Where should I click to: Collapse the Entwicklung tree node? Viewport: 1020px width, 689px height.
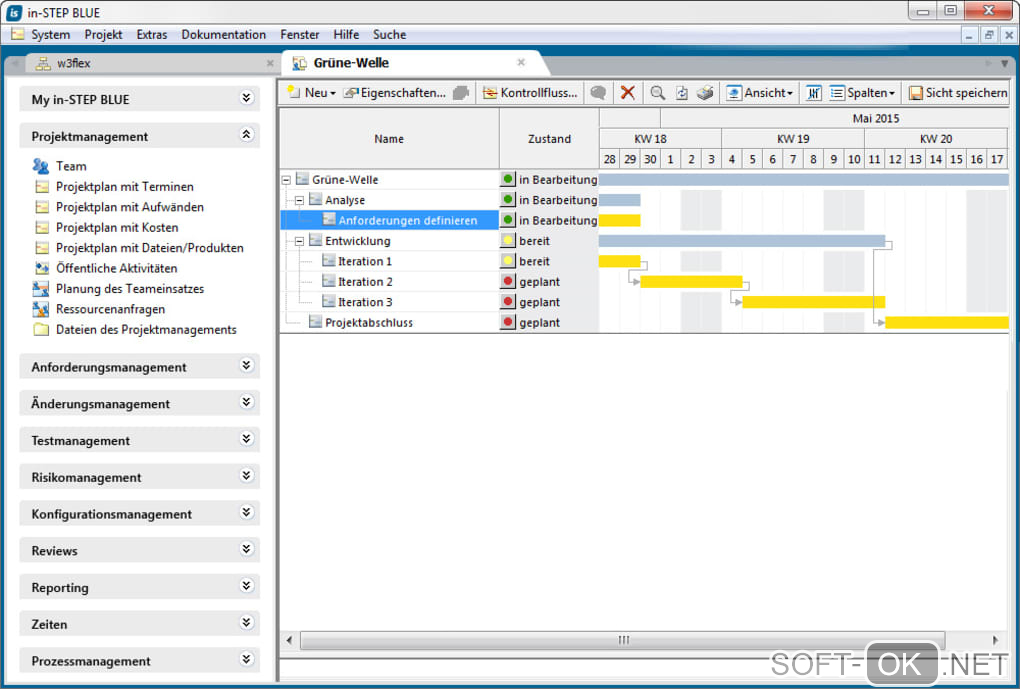[299, 241]
